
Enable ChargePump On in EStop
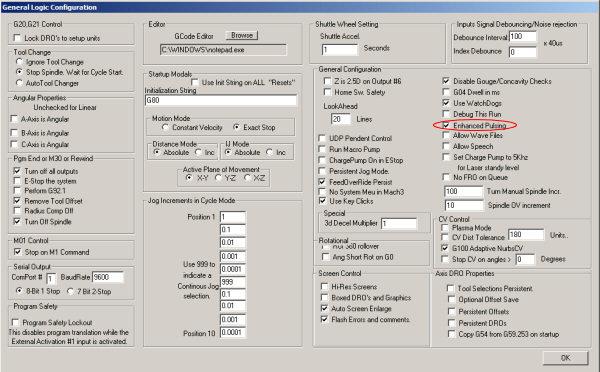point(322,160)
